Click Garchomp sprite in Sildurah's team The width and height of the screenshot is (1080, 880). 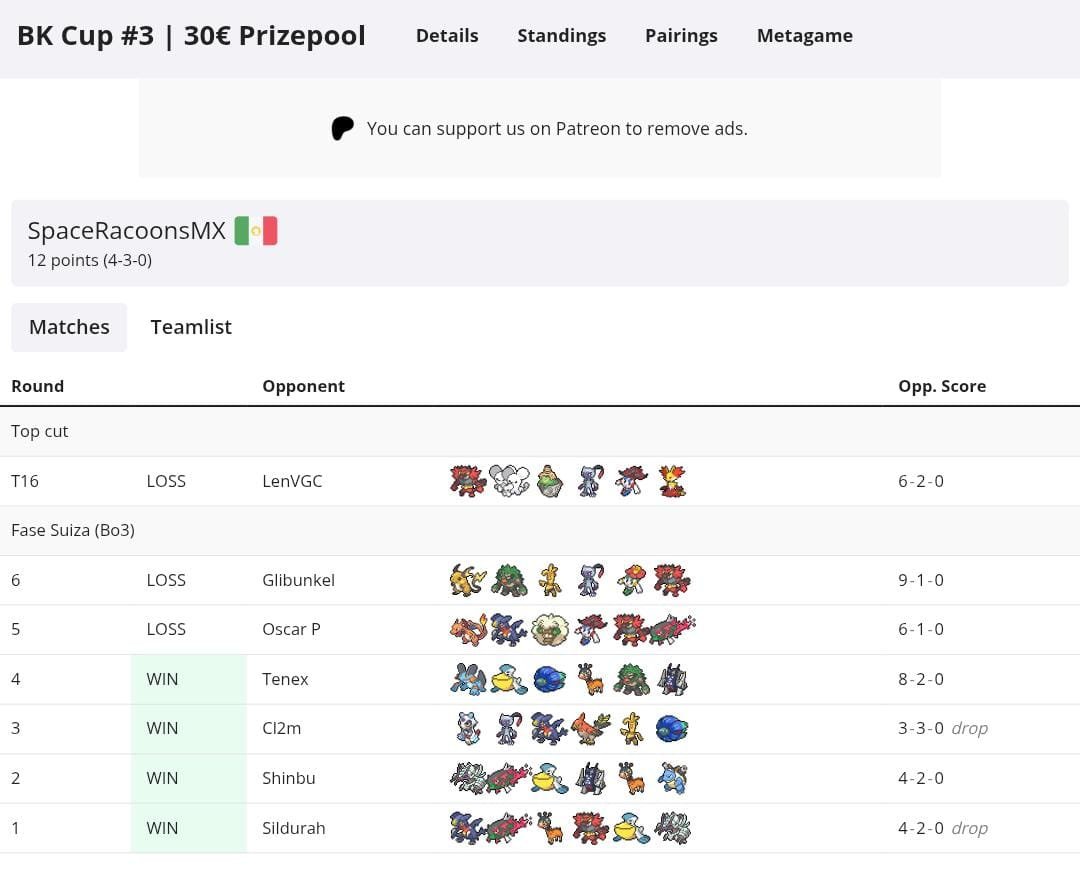(468, 828)
